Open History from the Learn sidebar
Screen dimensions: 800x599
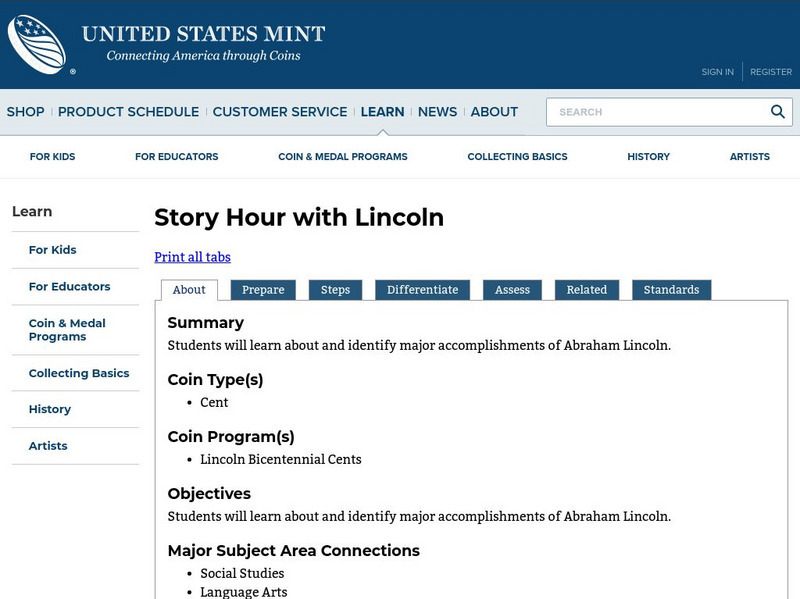[48, 409]
